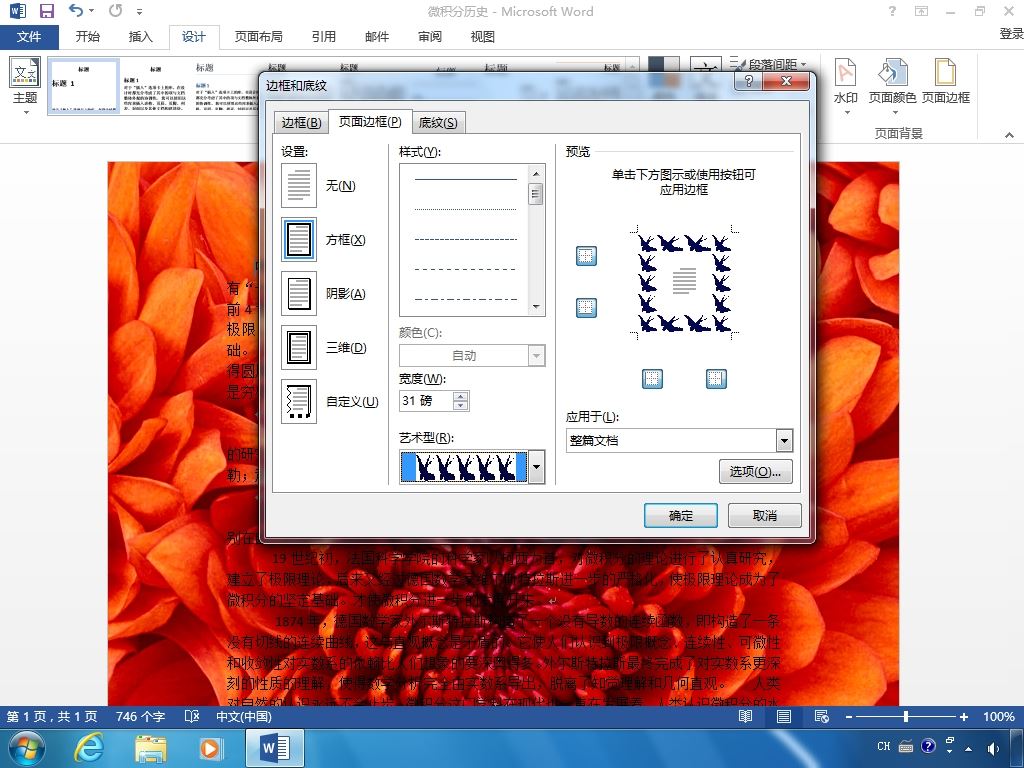This screenshot has width=1024, height=768.
Task: Choose the 阴影 (Shadow) border setting
Action: point(299,293)
